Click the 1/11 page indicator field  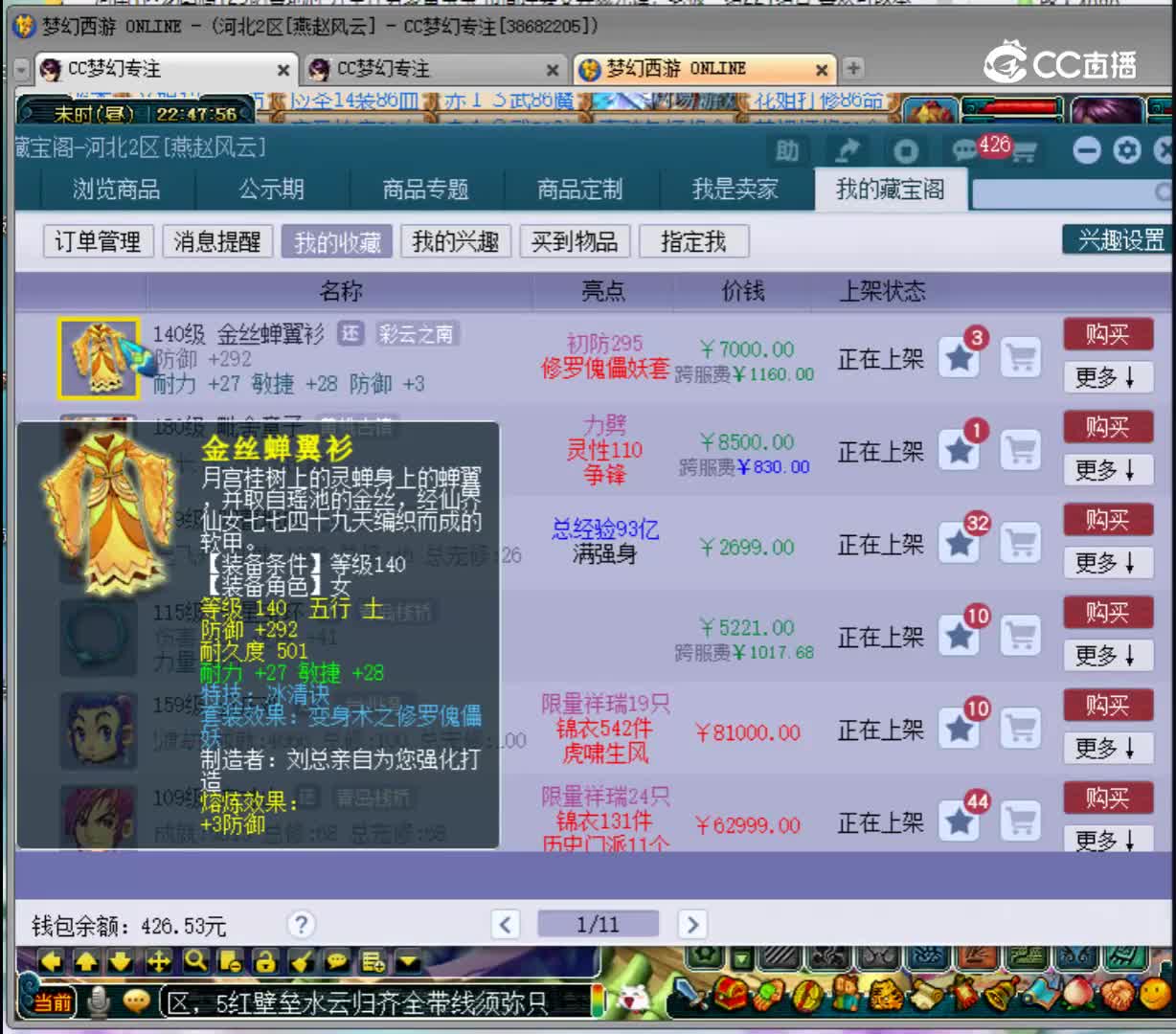coord(598,924)
